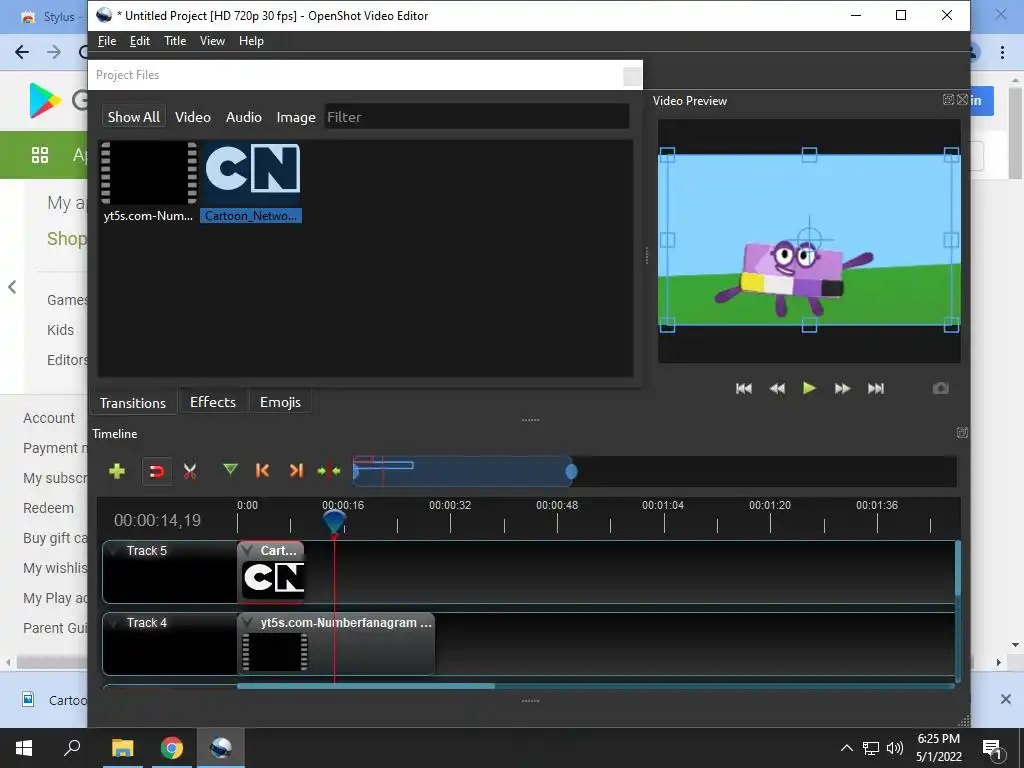This screenshot has width=1024, height=768.
Task: Center timeline on playhead icon
Action: (329, 470)
